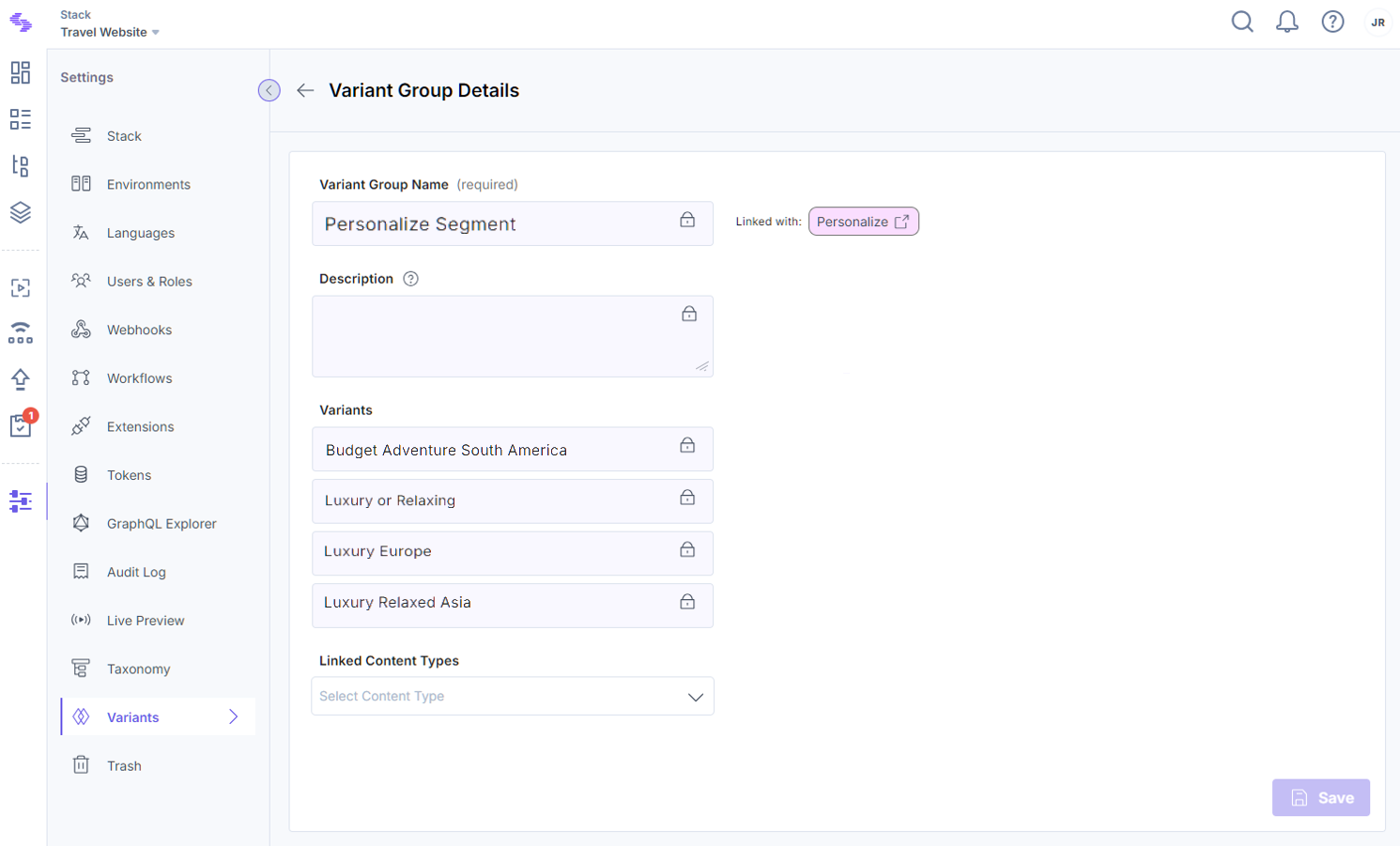This screenshot has height=846, width=1400.
Task: Go back using the left arrow
Action: tap(305, 90)
